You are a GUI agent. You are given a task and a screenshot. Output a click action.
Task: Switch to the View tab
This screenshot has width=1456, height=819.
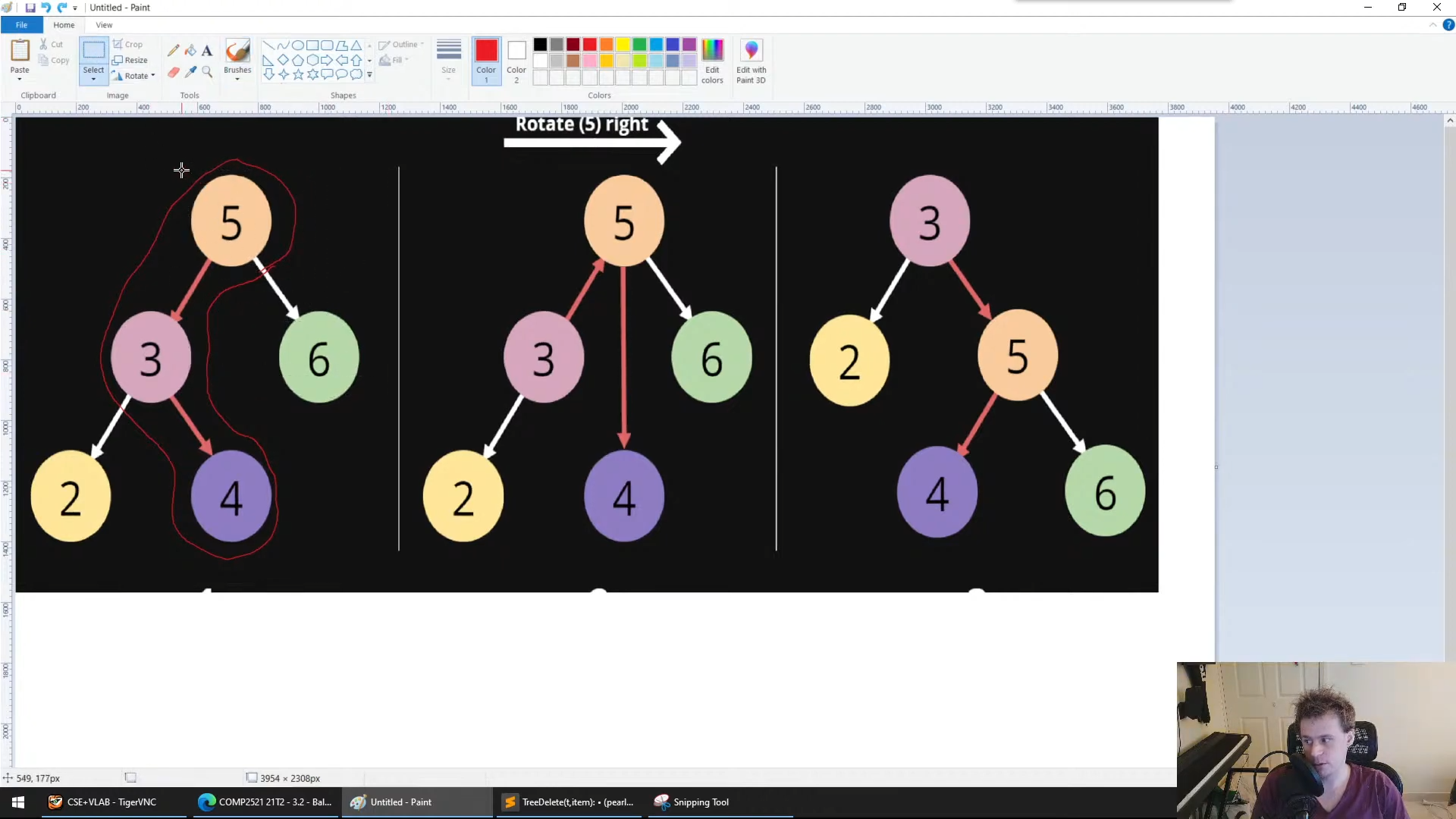click(104, 25)
